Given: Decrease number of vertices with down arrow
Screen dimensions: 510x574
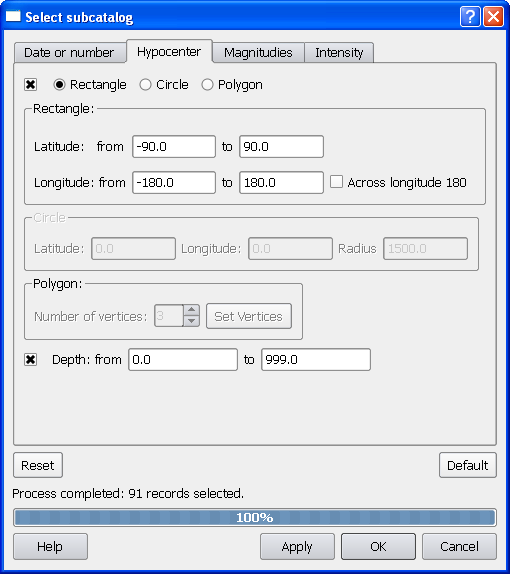Looking at the screenshot, I should click(191, 321).
